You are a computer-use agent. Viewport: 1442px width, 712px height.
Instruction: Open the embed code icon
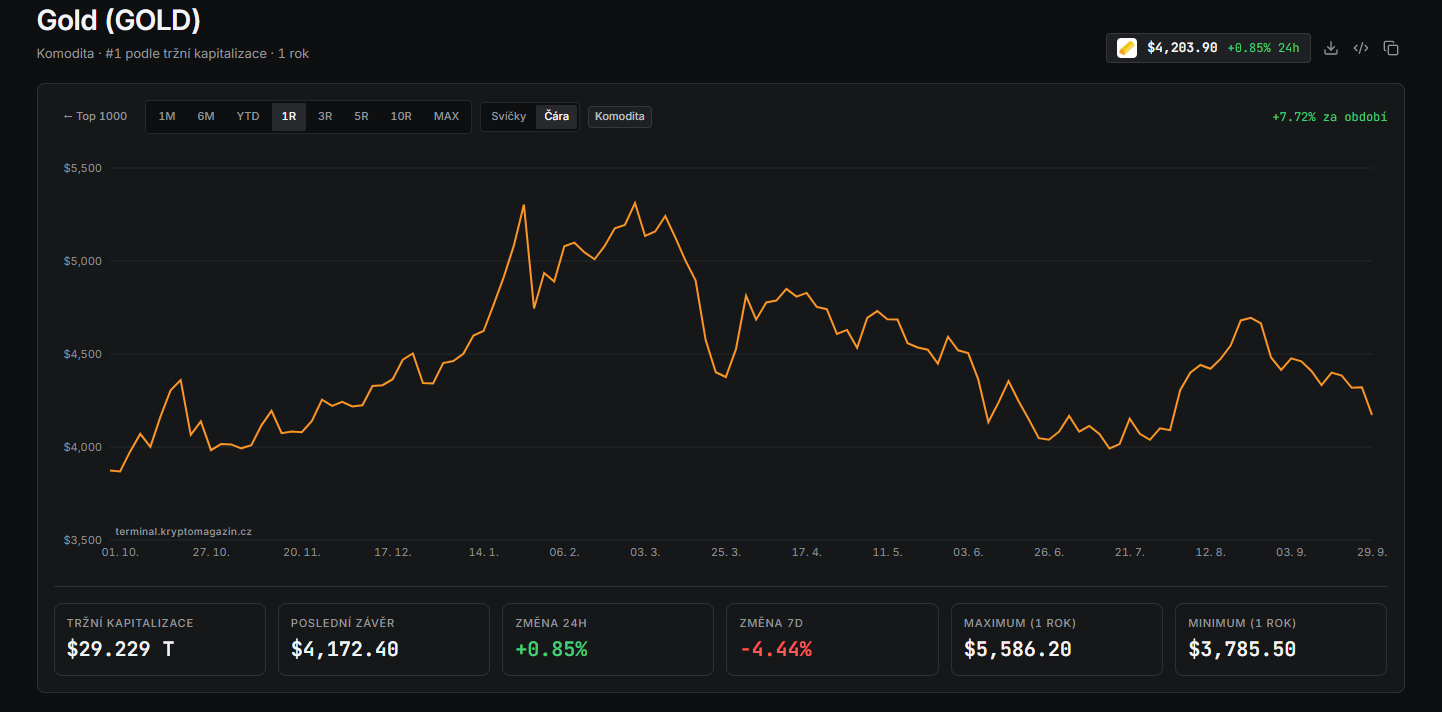pyautogui.click(x=1360, y=48)
